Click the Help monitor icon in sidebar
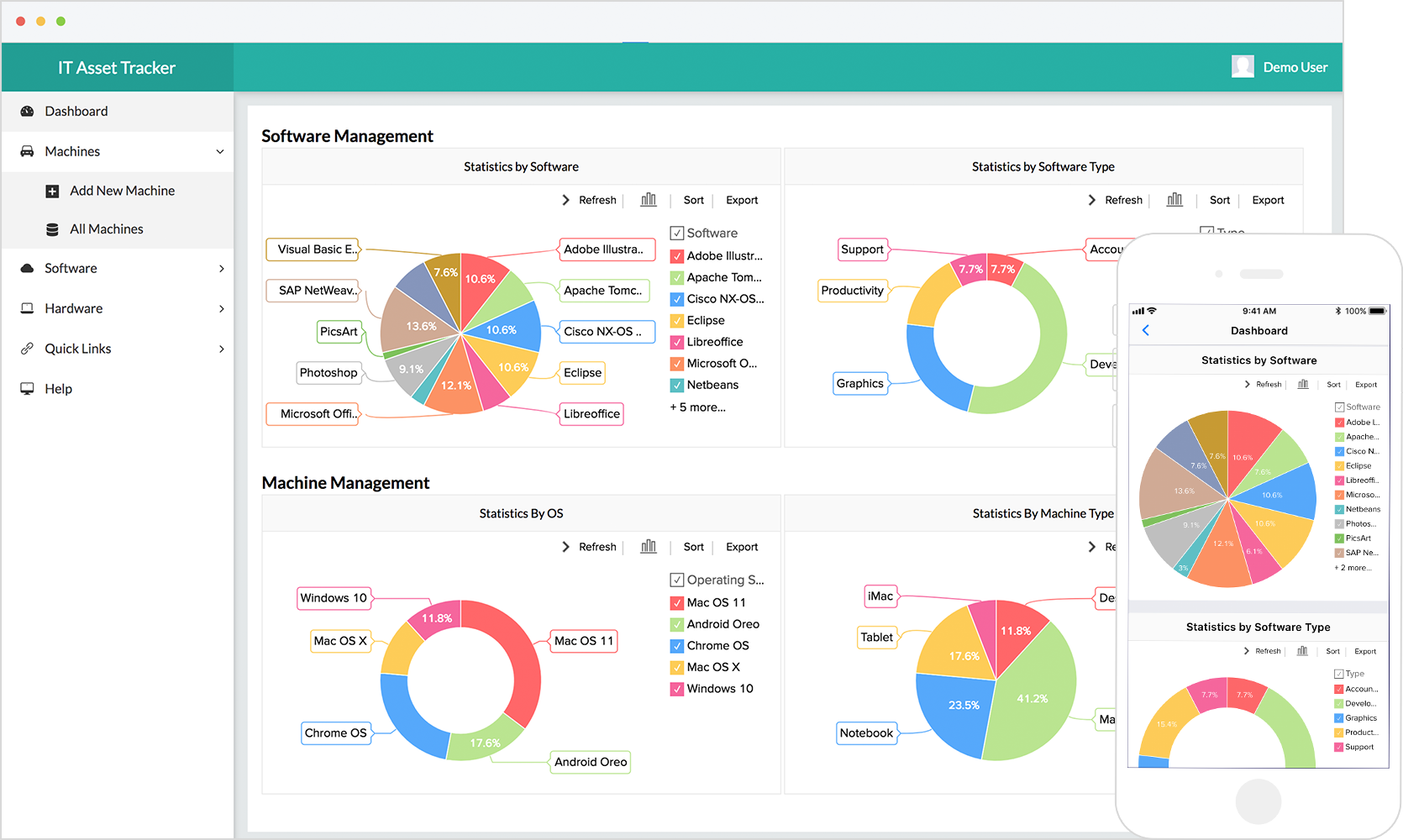Screen dimensions: 1403x840 [x=27, y=389]
